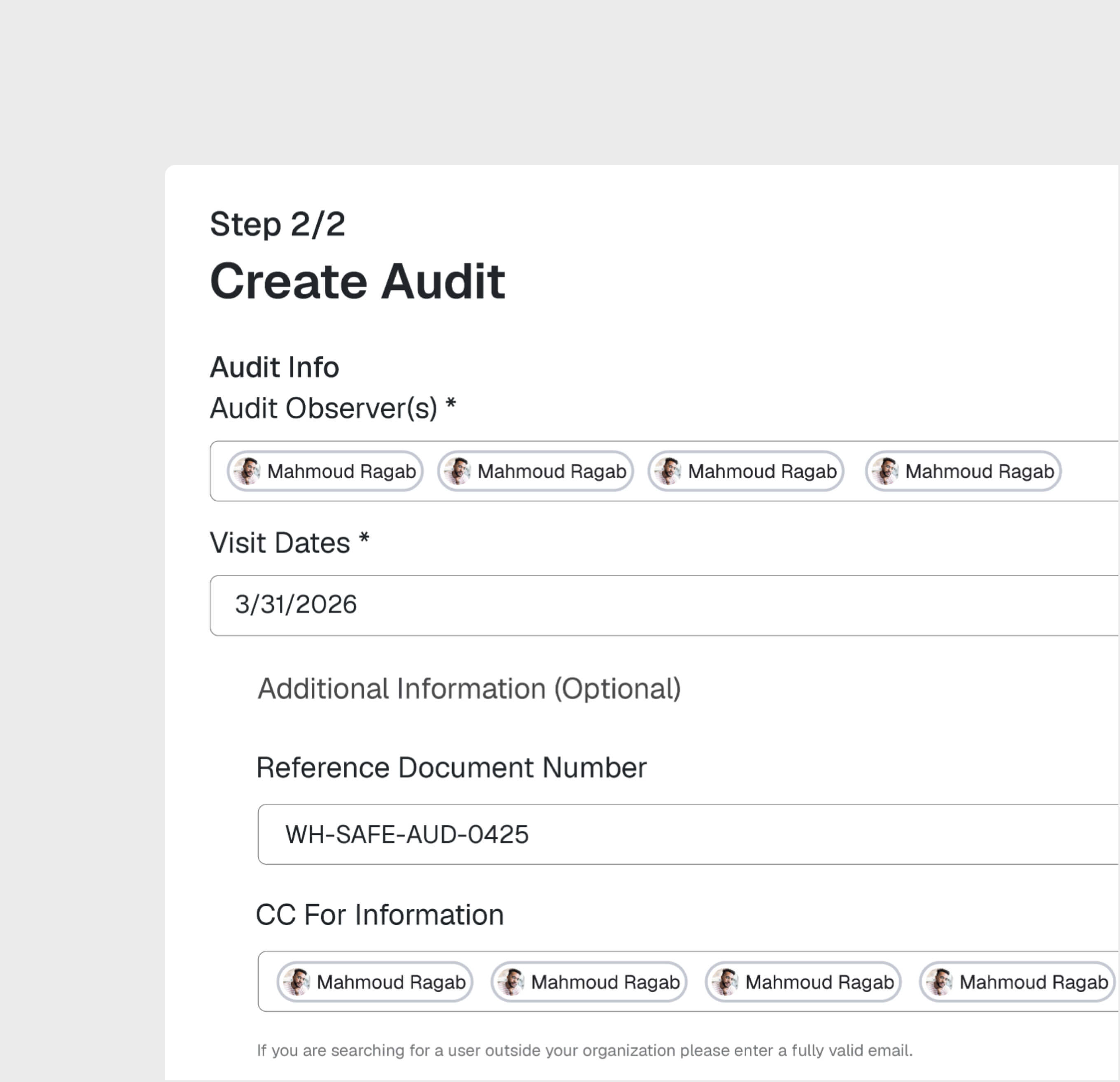
Task: Click the third avatar in CC For Information
Action: pyautogui.click(x=726, y=982)
